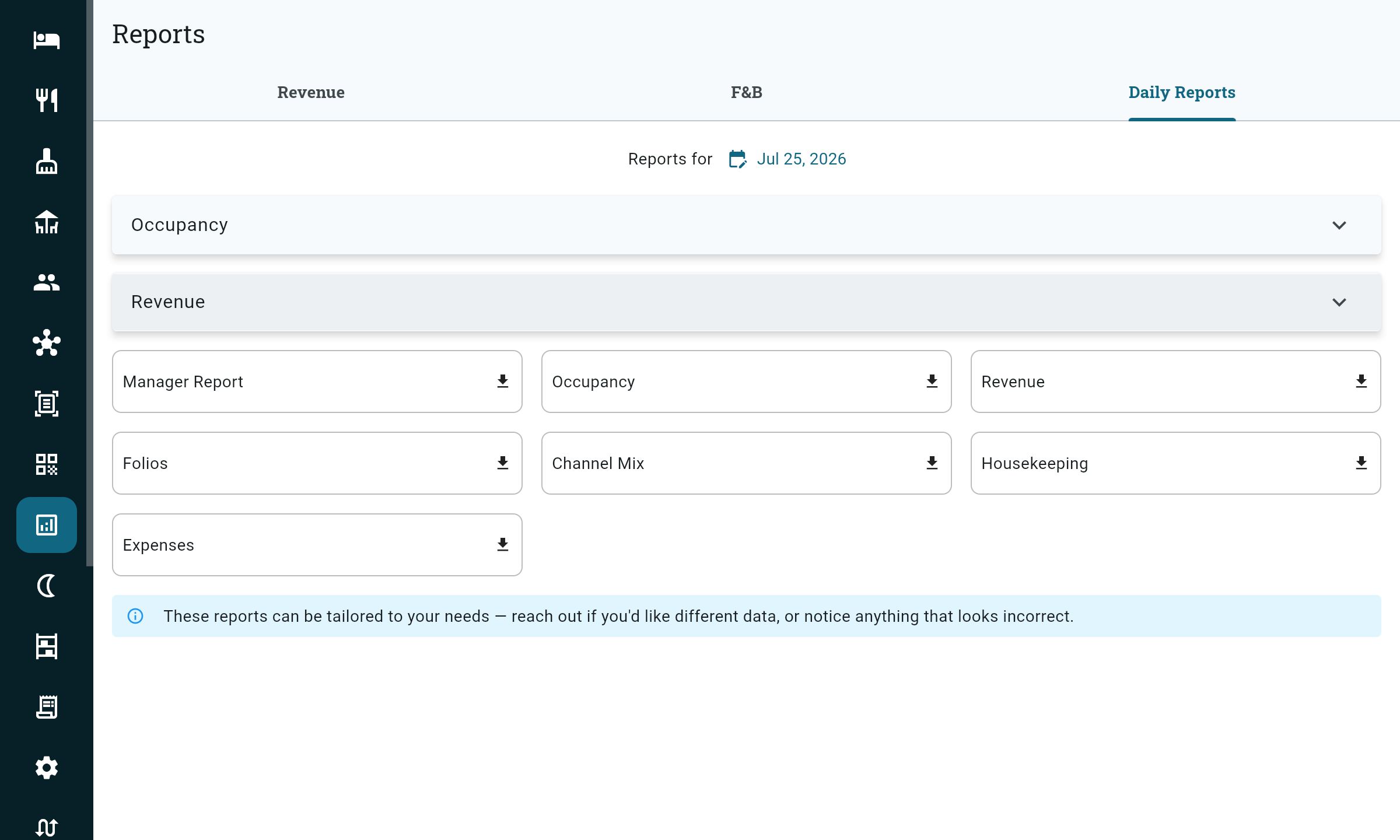Open the guests people icon in sidebar
This screenshot has height=840, width=1400.
click(x=47, y=282)
